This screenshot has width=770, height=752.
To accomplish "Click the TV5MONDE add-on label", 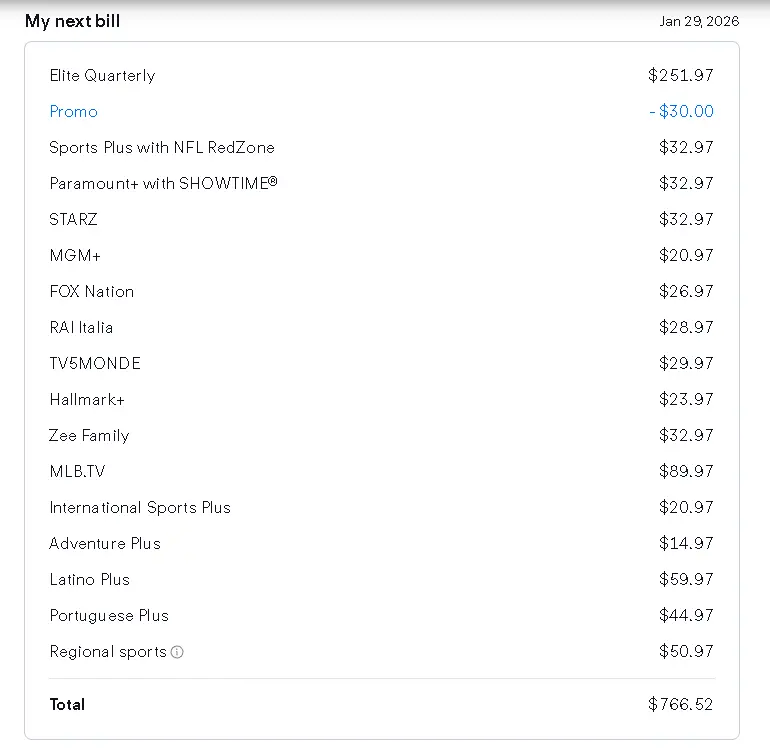I will 95,363.
